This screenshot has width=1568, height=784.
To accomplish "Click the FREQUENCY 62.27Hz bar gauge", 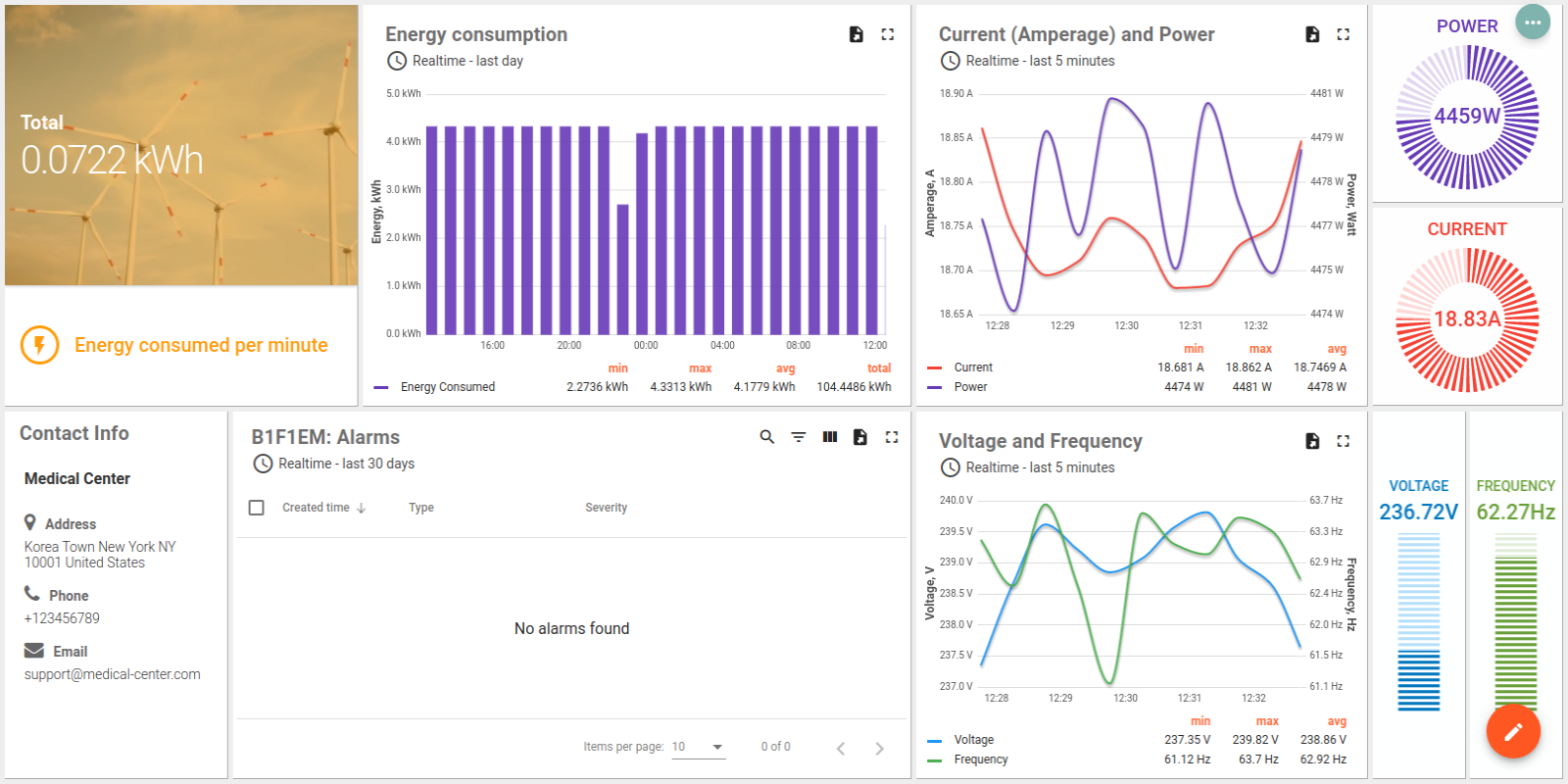I will (1516, 622).
